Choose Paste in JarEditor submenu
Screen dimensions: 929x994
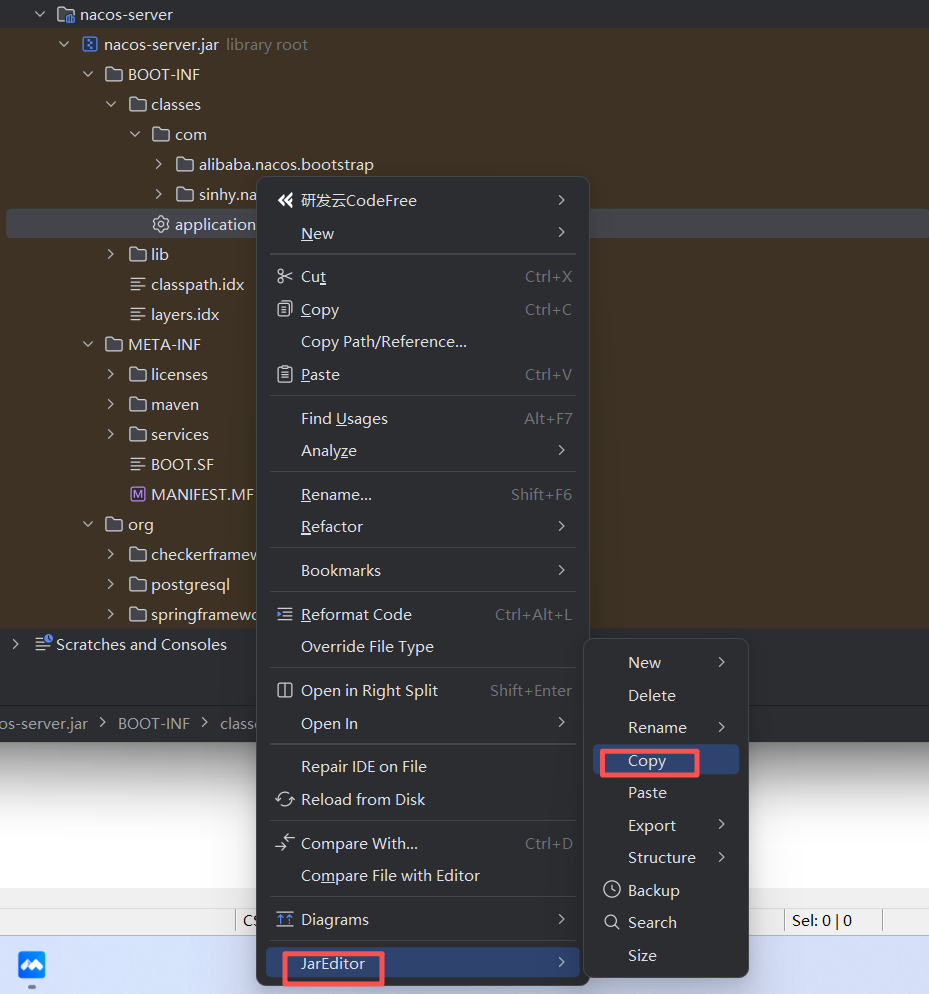coord(666,792)
